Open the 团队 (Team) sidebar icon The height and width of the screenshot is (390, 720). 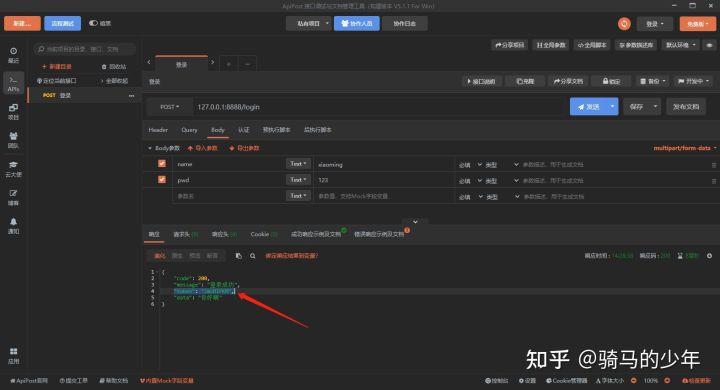tap(13, 140)
